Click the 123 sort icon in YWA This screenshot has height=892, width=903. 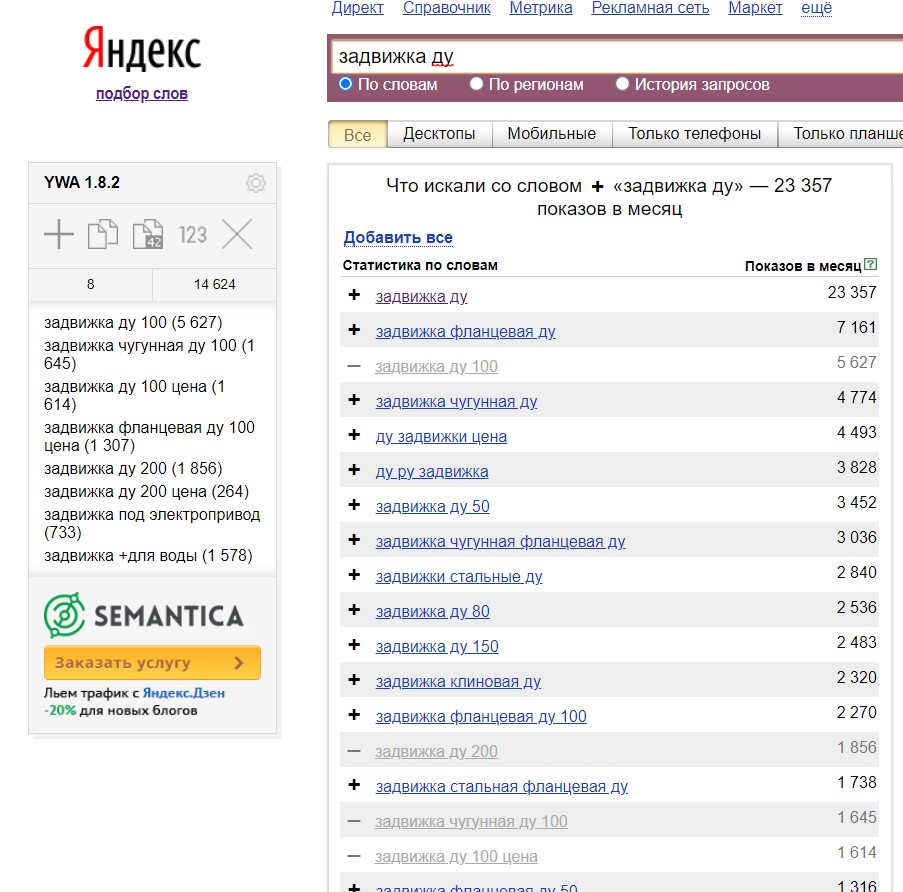tap(192, 234)
